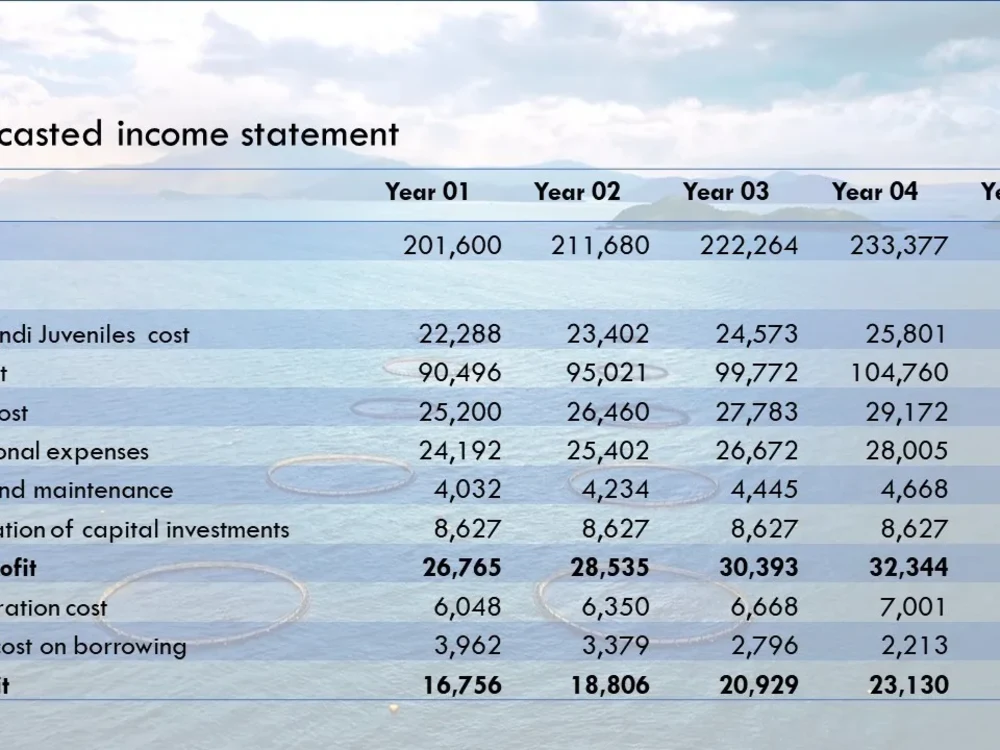Select the bold 28,535 profit cell
Viewport: 1000px width, 750px height.
pos(610,568)
